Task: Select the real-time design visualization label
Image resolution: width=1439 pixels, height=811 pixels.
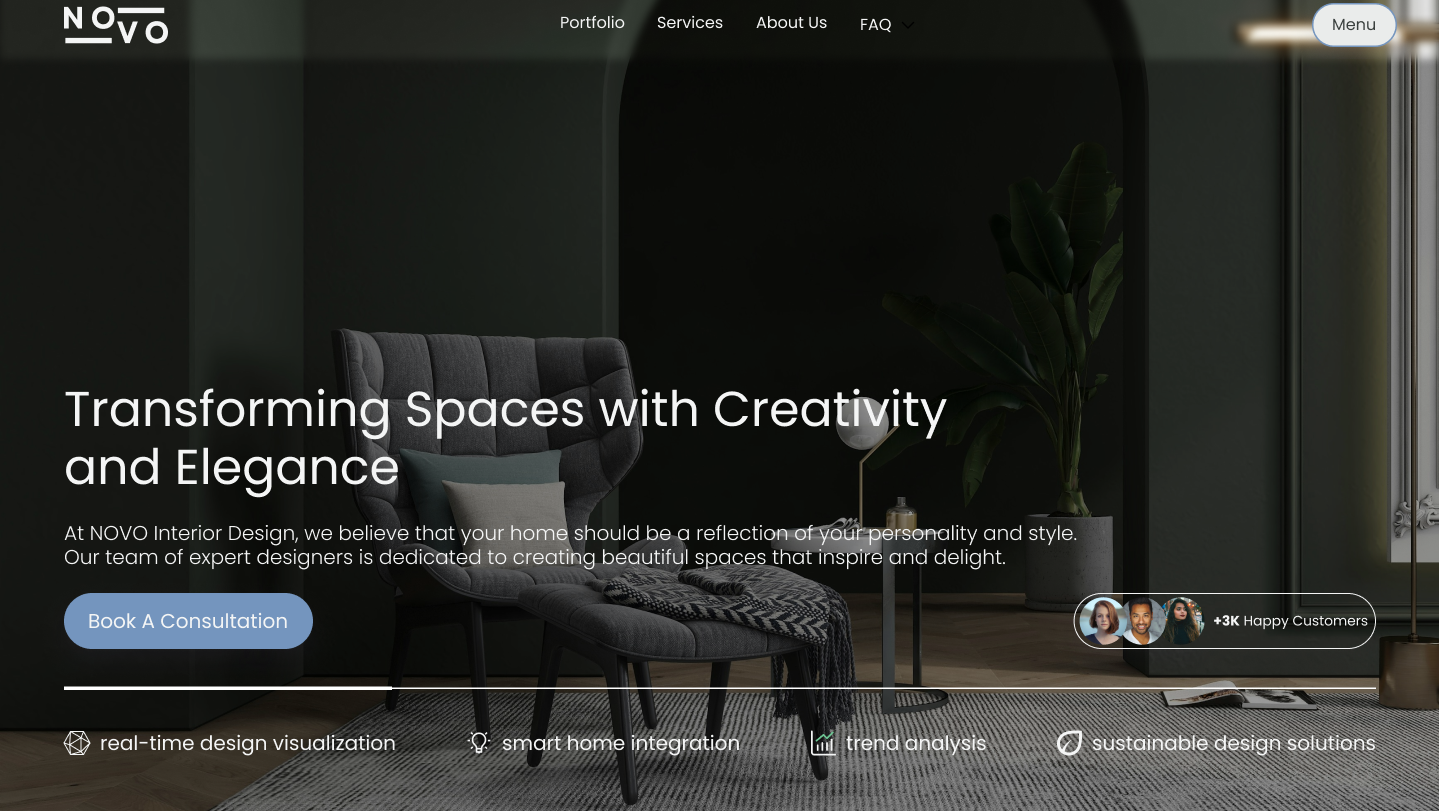Action: [248, 743]
